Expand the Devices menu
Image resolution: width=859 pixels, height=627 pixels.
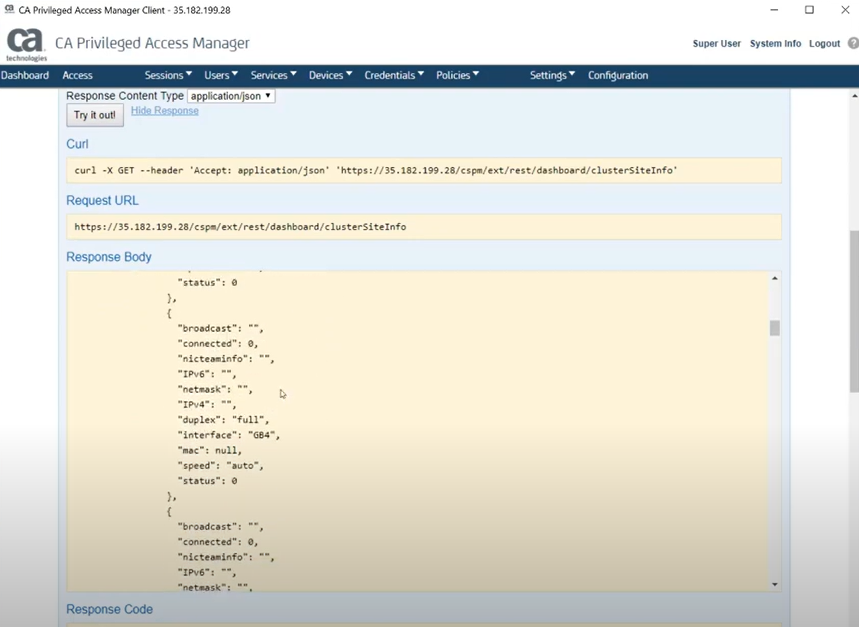[329, 74]
